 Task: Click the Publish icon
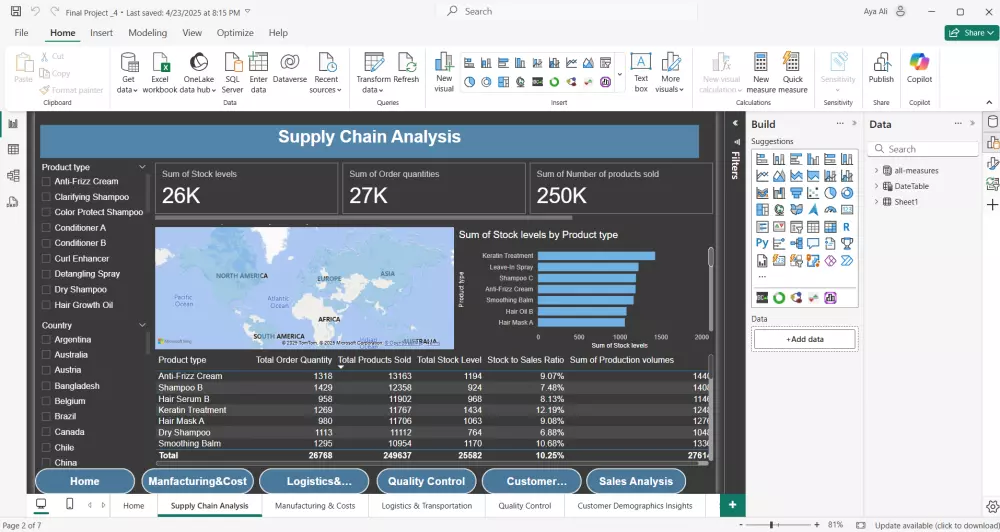[881, 63]
